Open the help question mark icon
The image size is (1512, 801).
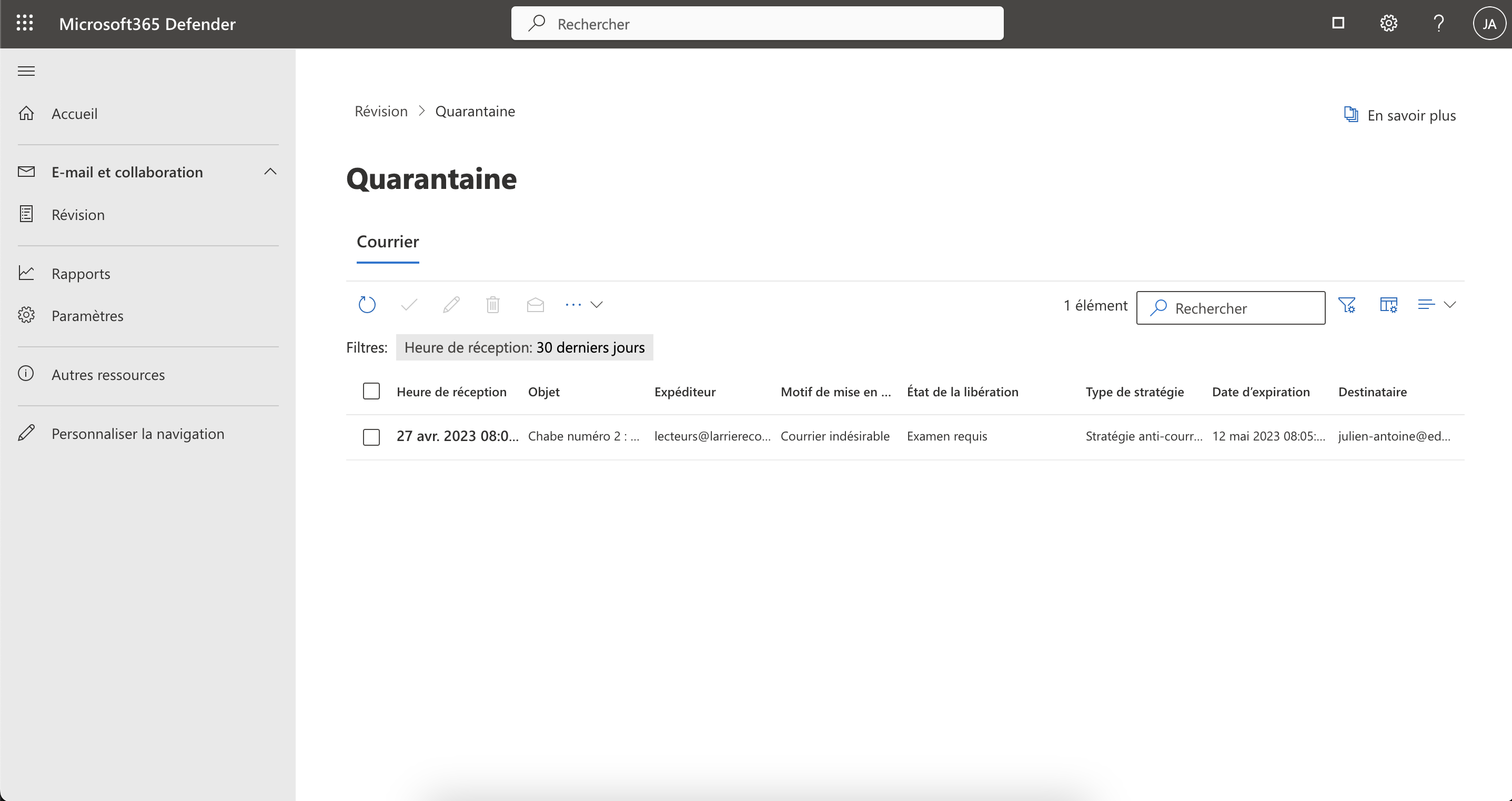click(x=1439, y=24)
